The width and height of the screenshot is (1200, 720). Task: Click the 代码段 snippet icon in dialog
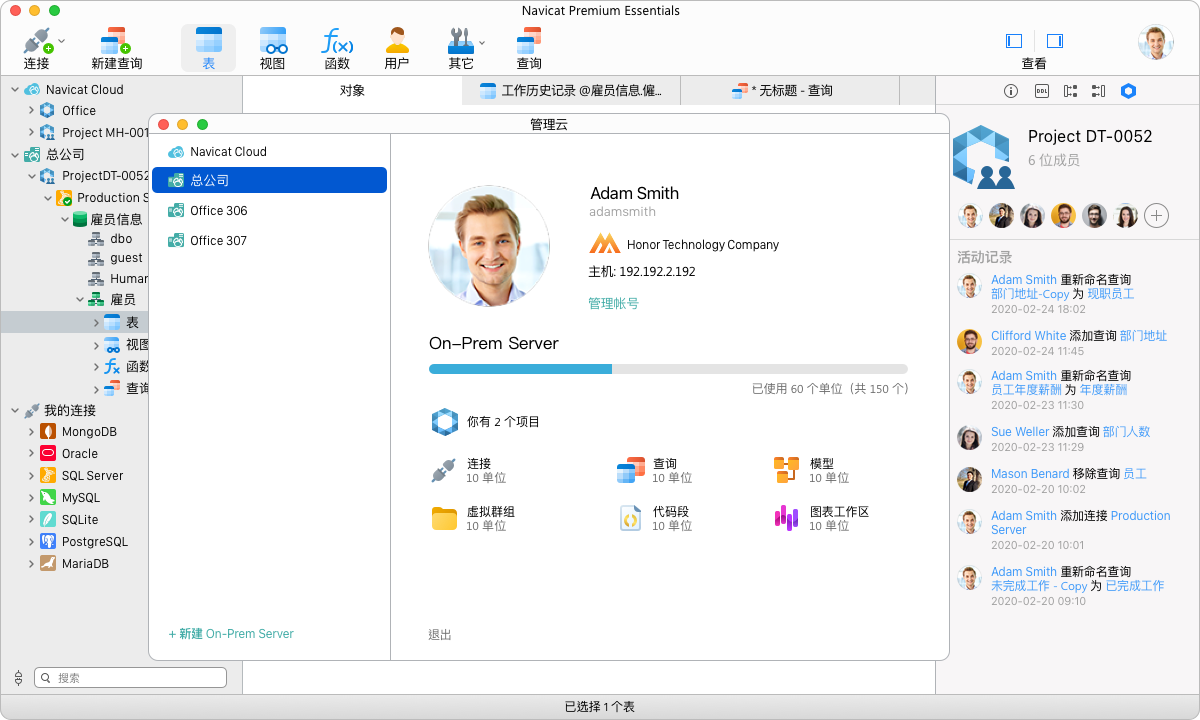click(x=631, y=518)
